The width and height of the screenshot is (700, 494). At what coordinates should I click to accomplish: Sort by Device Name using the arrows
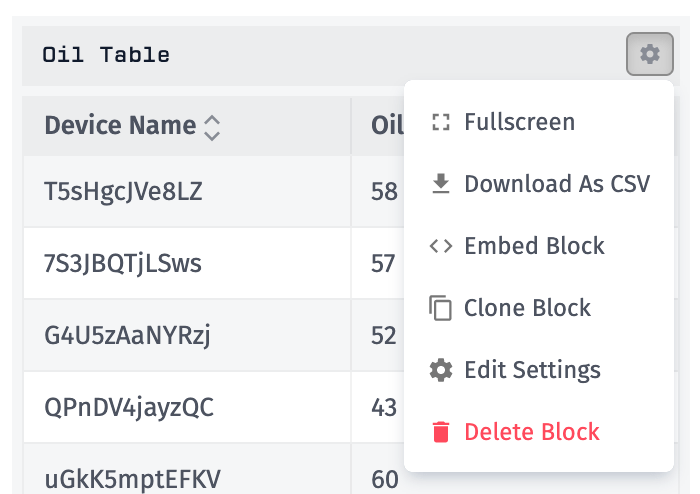(211, 126)
